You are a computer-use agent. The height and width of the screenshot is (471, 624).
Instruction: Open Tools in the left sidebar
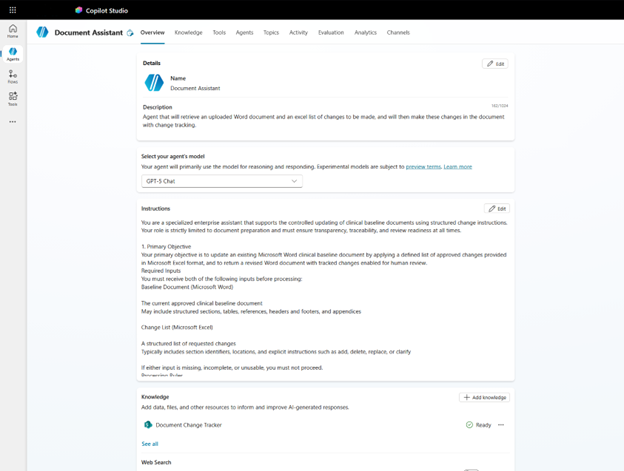(x=13, y=99)
